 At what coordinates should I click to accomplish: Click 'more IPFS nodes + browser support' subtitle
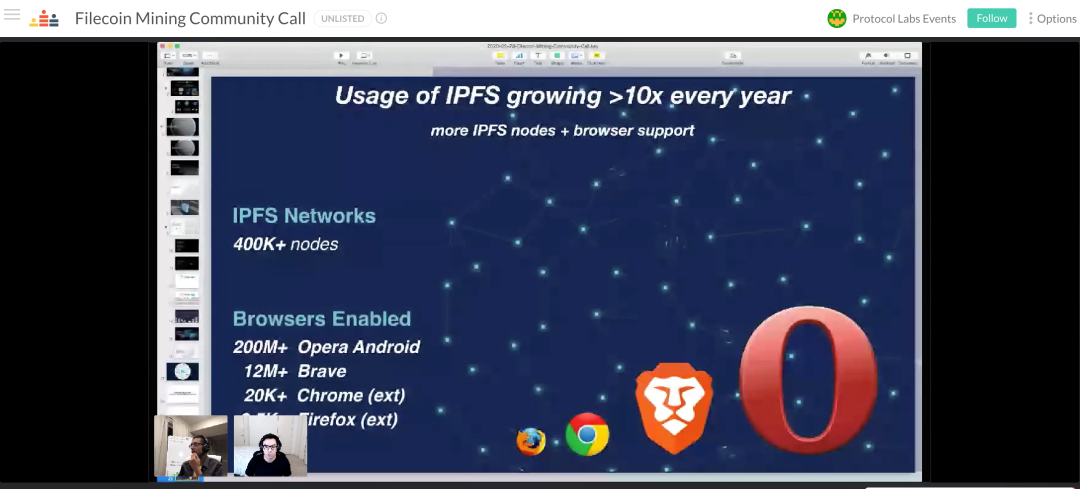pos(562,129)
